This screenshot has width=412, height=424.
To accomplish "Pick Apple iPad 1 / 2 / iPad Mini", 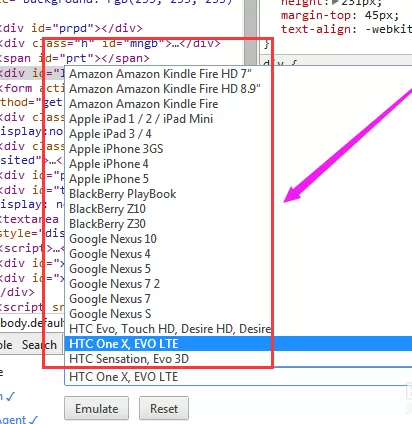I will (x=238, y=119).
